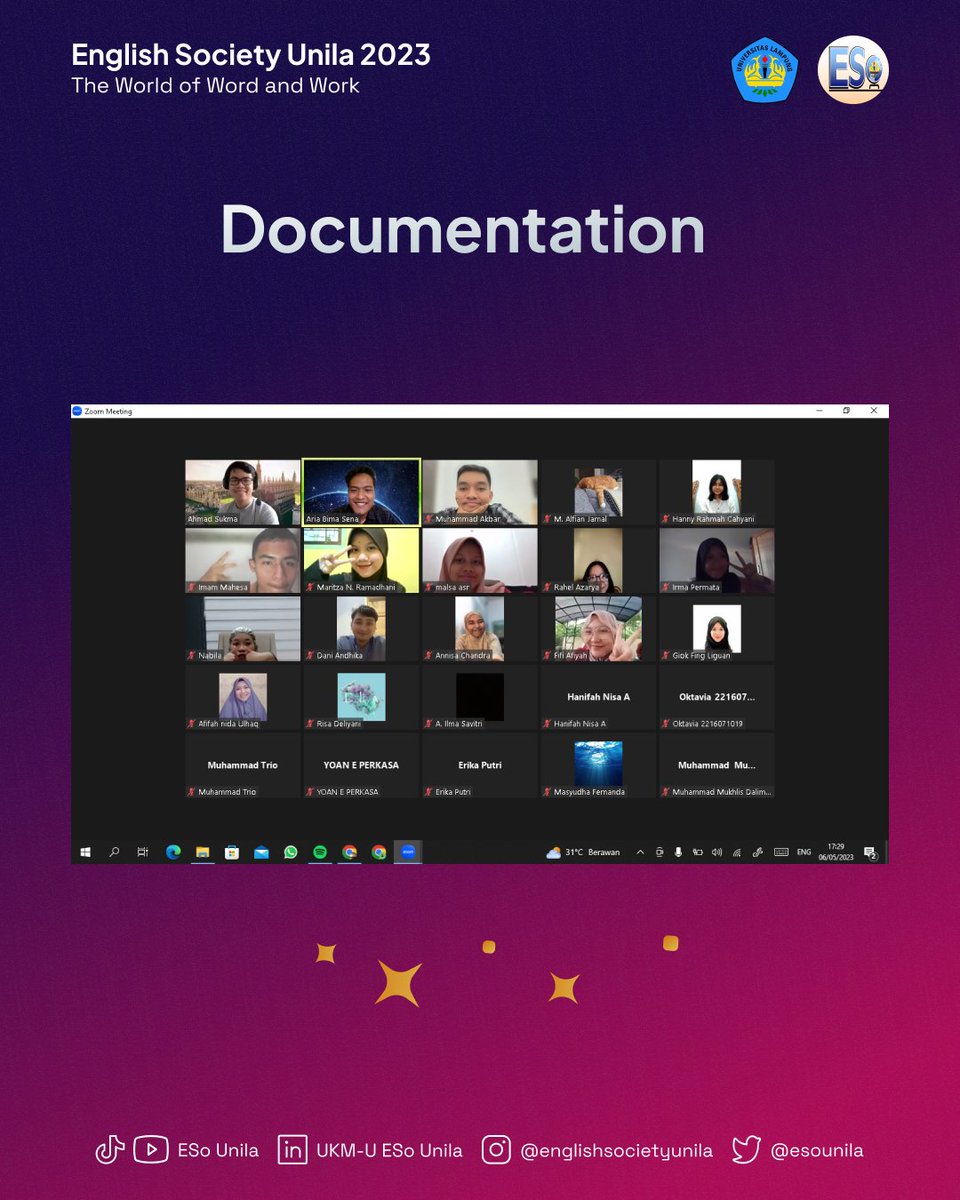This screenshot has height=1200, width=960.
Task: Click the @englishsocietyunila handle
Action: click(617, 1150)
